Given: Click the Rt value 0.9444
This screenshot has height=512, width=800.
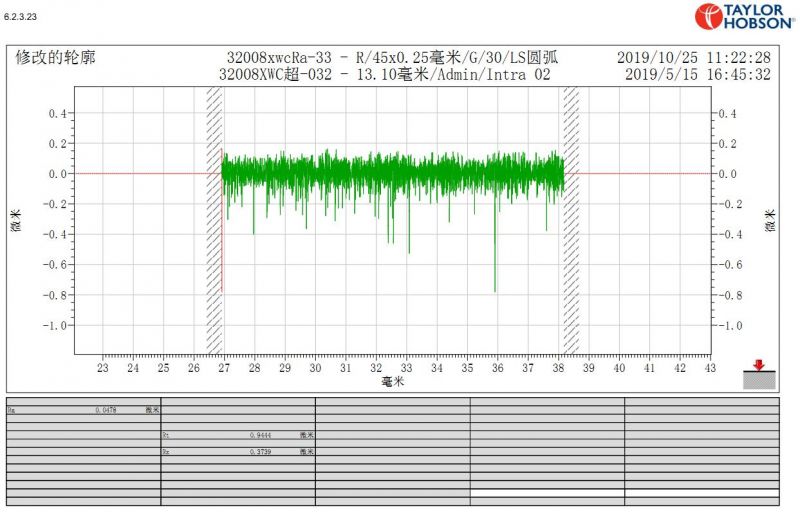Looking at the screenshot, I should (x=261, y=436).
